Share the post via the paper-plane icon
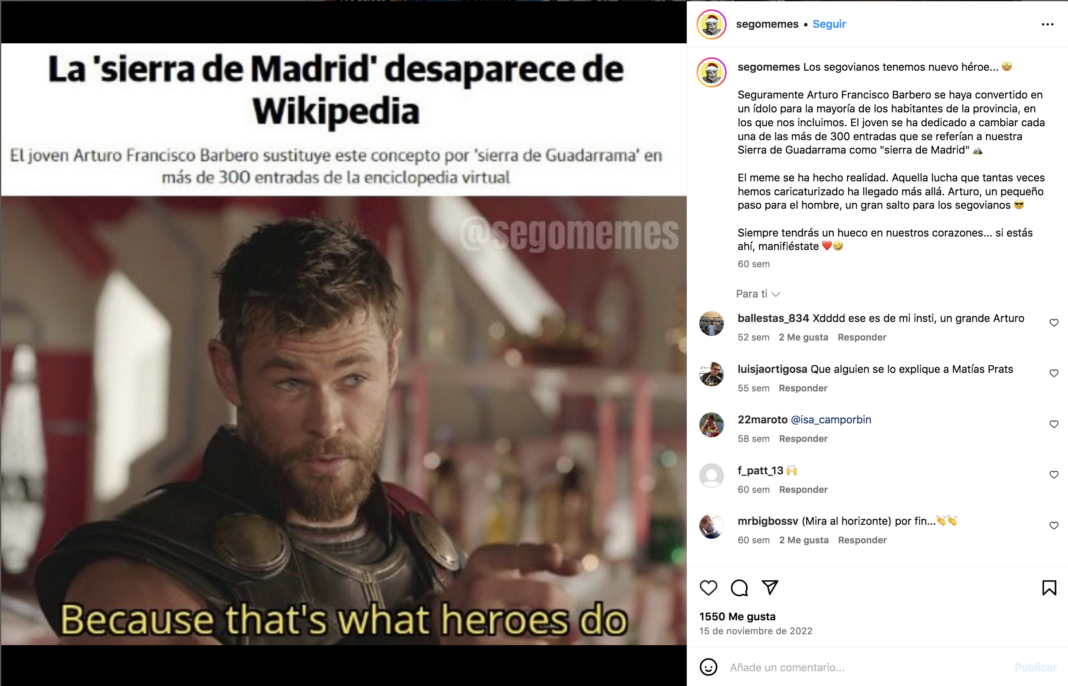Image resolution: width=1068 pixels, height=686 pixels. [770, 587]
